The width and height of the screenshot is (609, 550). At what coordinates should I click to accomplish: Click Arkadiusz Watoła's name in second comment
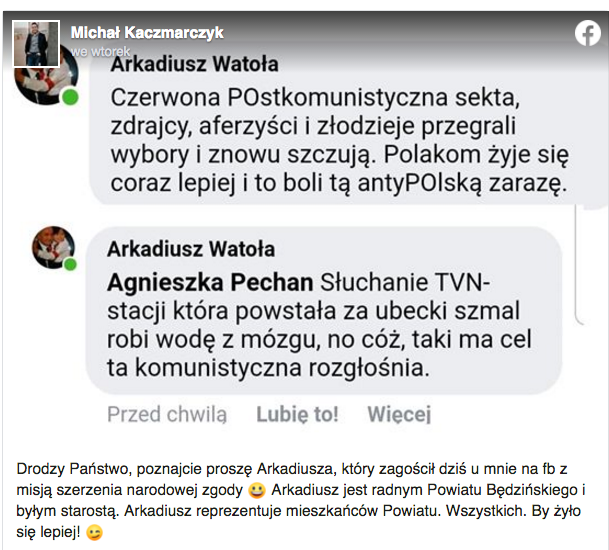click(191, 249)
